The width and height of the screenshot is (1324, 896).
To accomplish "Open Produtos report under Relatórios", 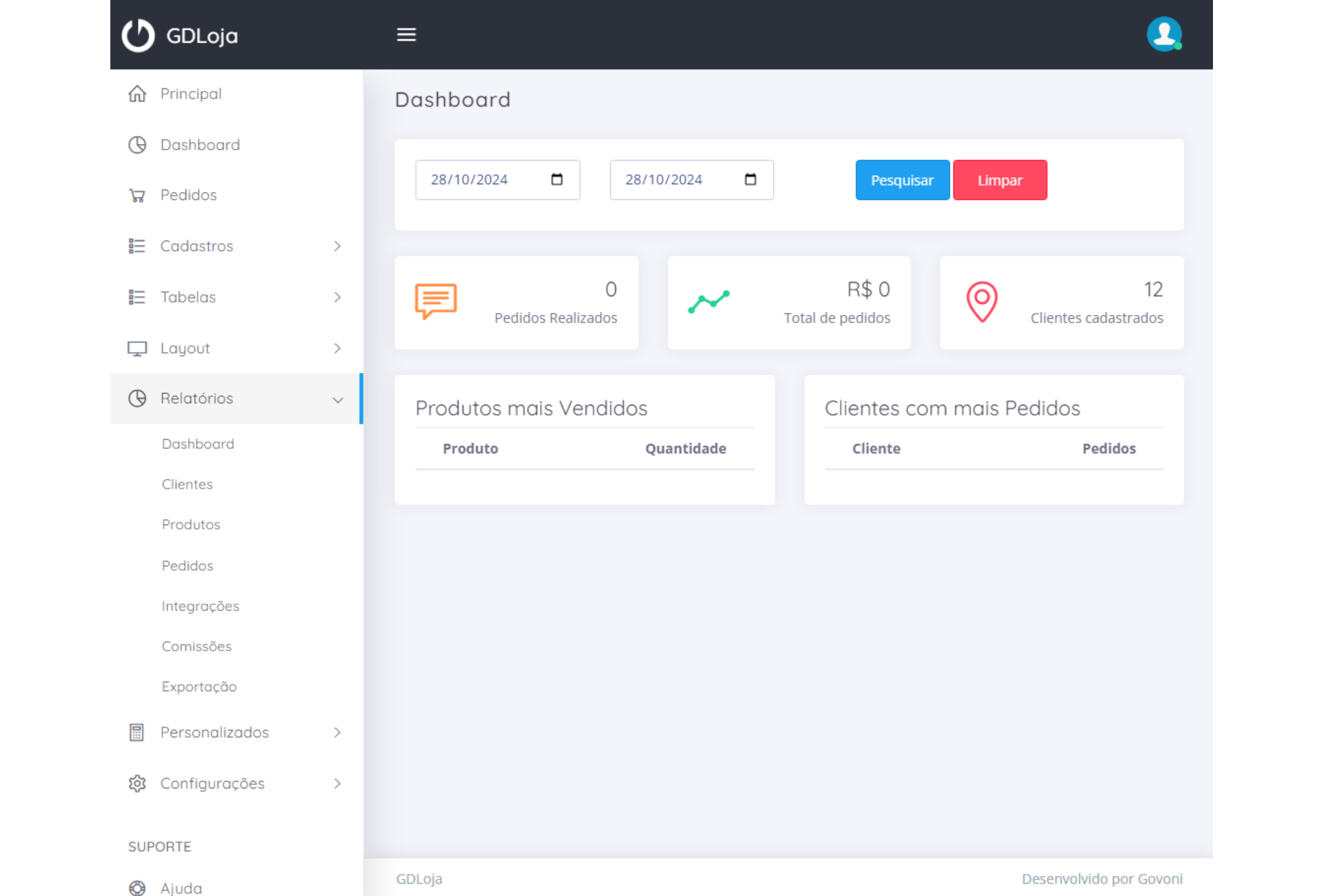I will [191, 525].
